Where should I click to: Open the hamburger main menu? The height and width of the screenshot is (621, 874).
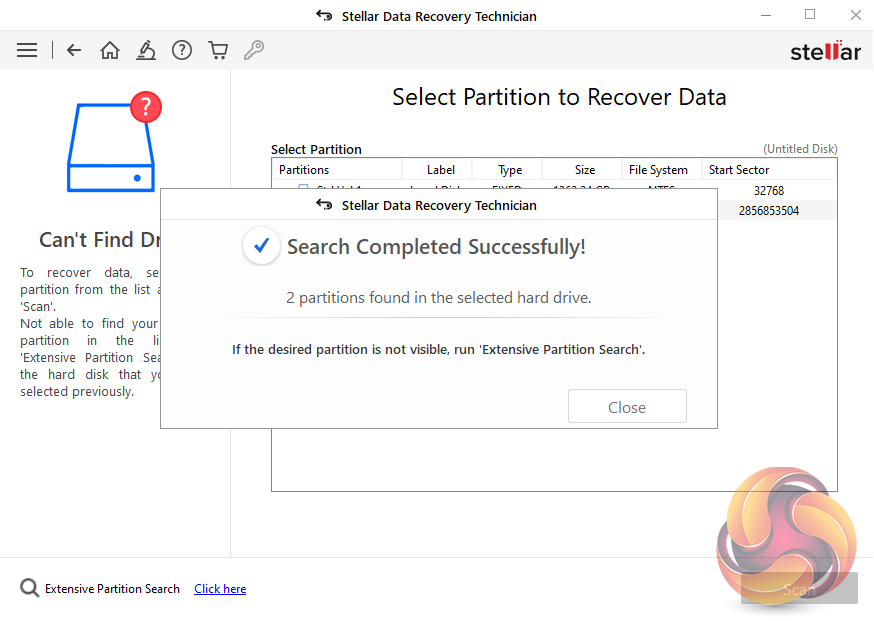pyautogui.click(x=27, y=50)
